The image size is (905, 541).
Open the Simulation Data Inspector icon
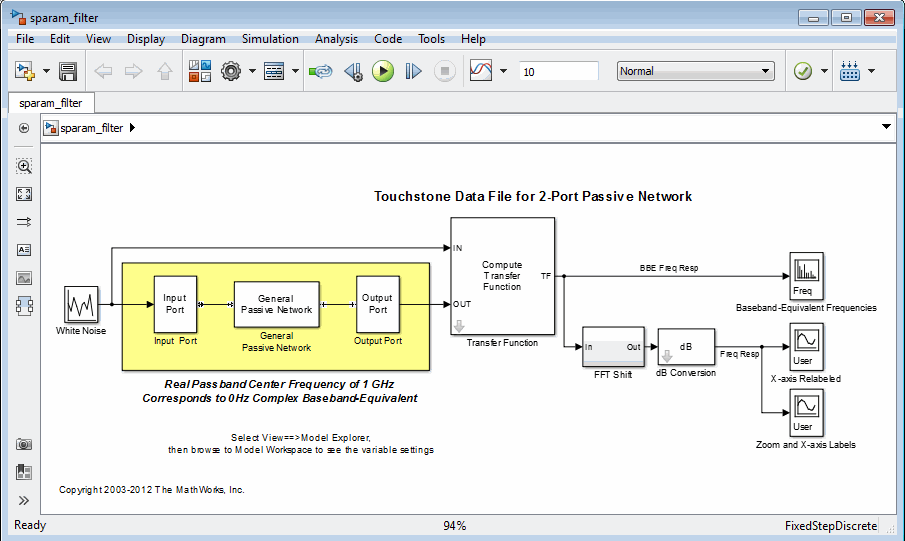coord(481,71)
